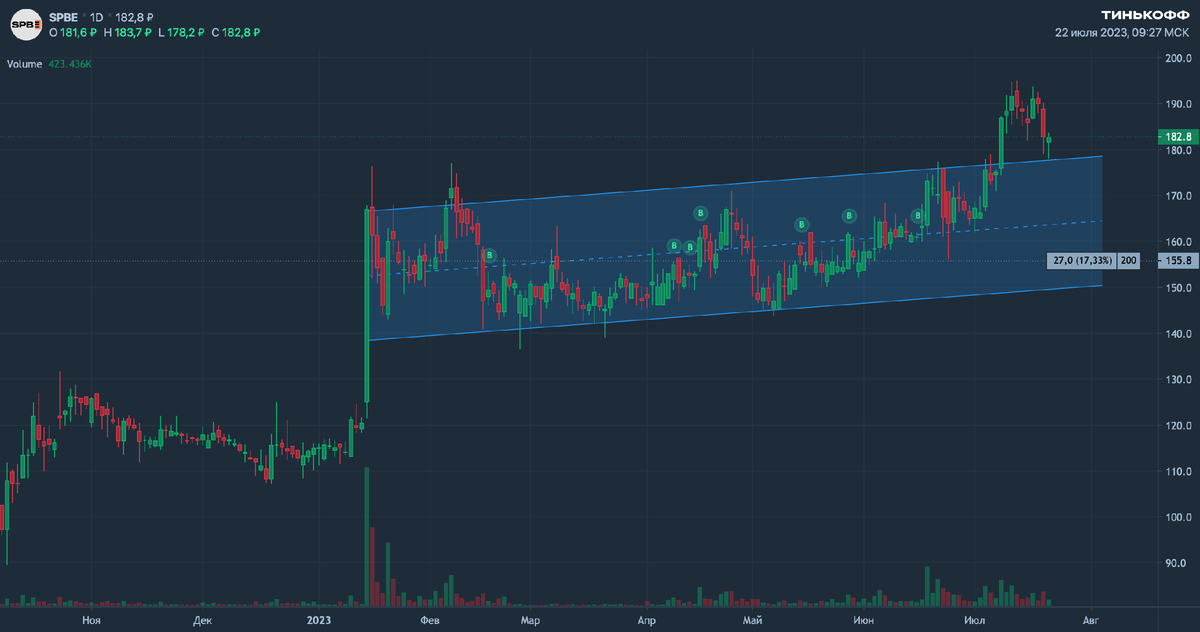The width and height of the screenshot is (1200, 632).
Task: Click the 190.0 price axis label
Action: tap(1177, 104)
